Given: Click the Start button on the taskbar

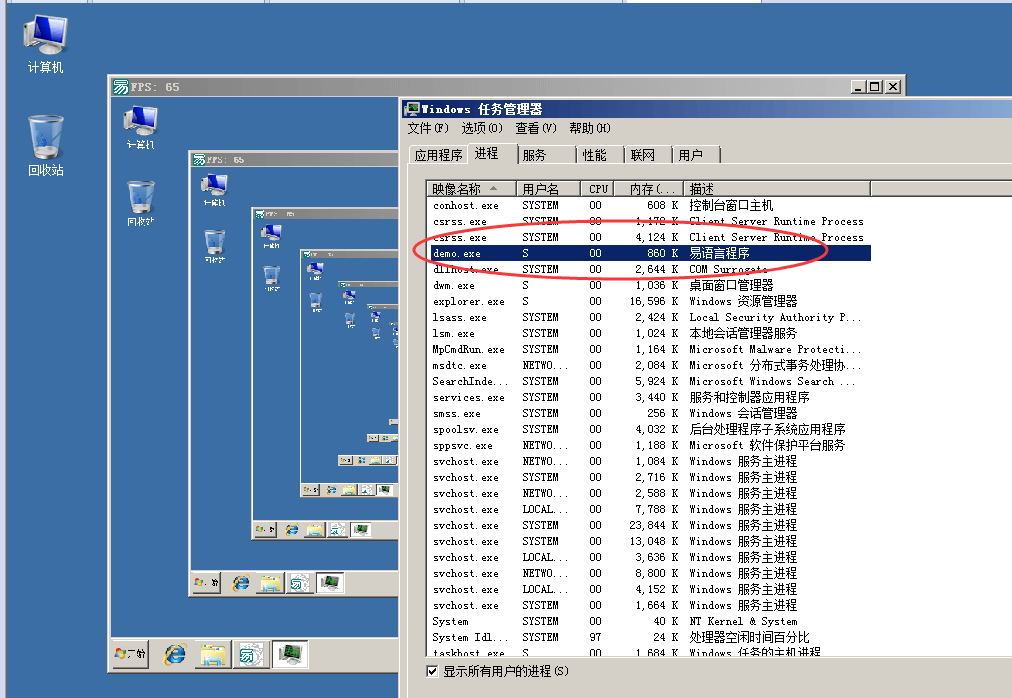Looking at the screenshot, I should click(128, 655).
